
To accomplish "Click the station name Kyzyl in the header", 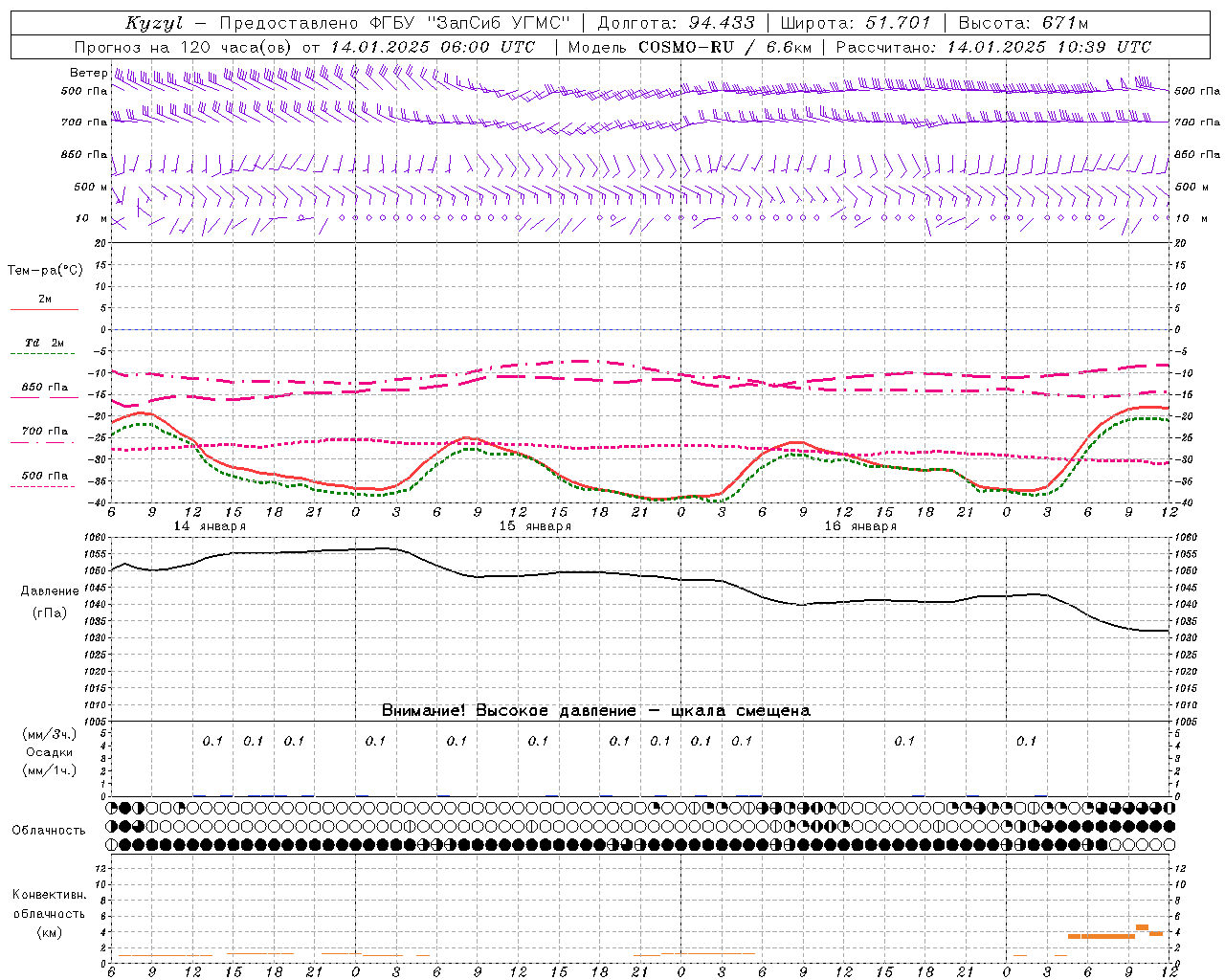I will pos(154,24).
